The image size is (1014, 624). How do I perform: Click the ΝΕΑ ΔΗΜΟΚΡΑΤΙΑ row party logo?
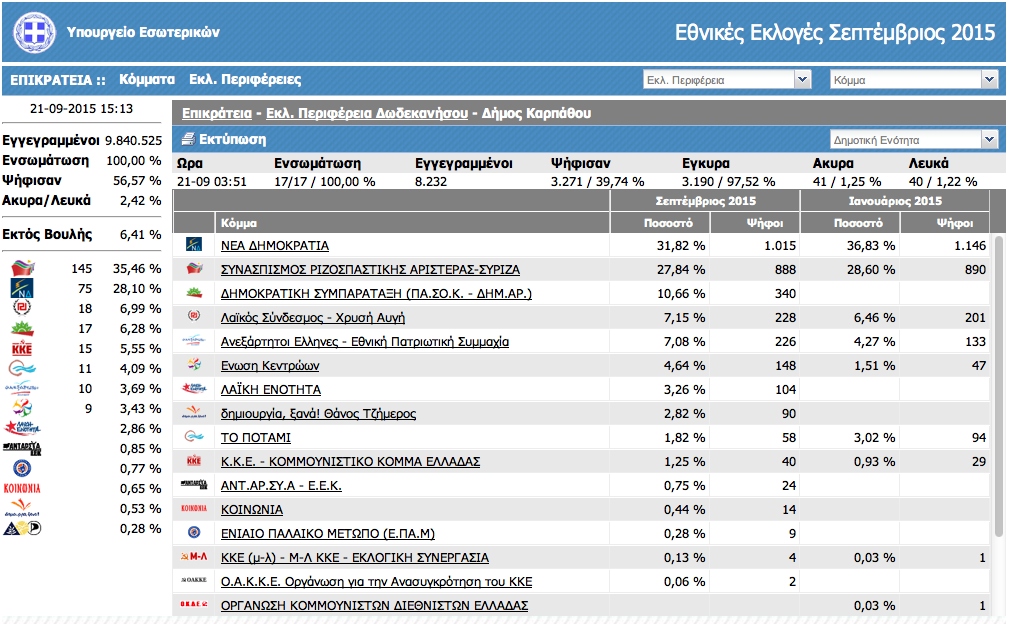194,245
